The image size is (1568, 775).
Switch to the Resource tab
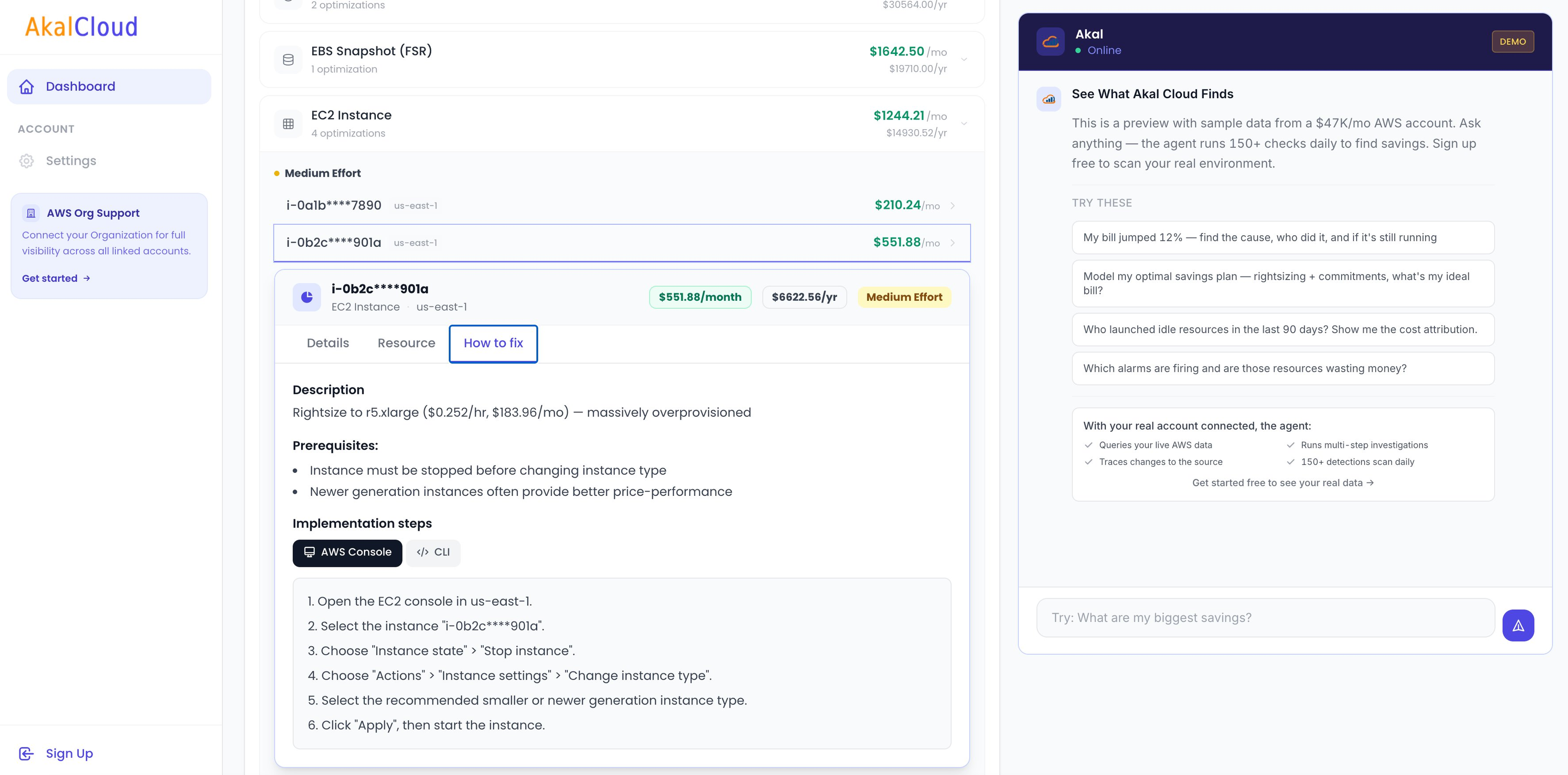tap(406, 343)
